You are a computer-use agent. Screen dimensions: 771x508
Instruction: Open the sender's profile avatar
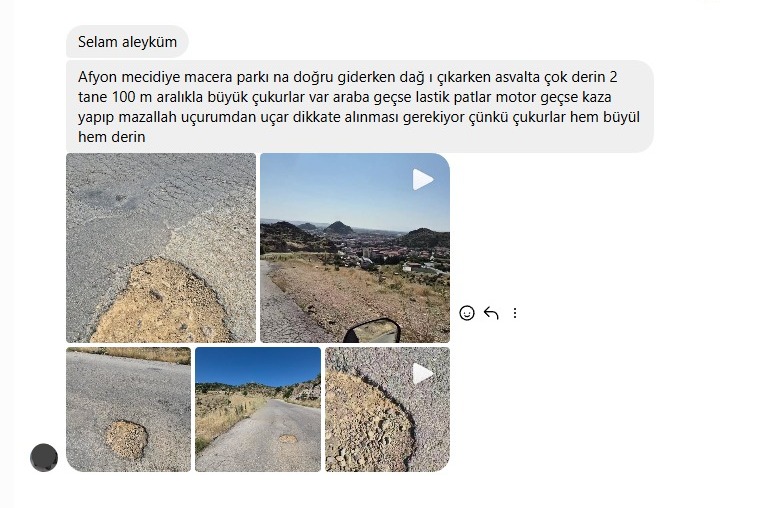(x=44, y=457)
